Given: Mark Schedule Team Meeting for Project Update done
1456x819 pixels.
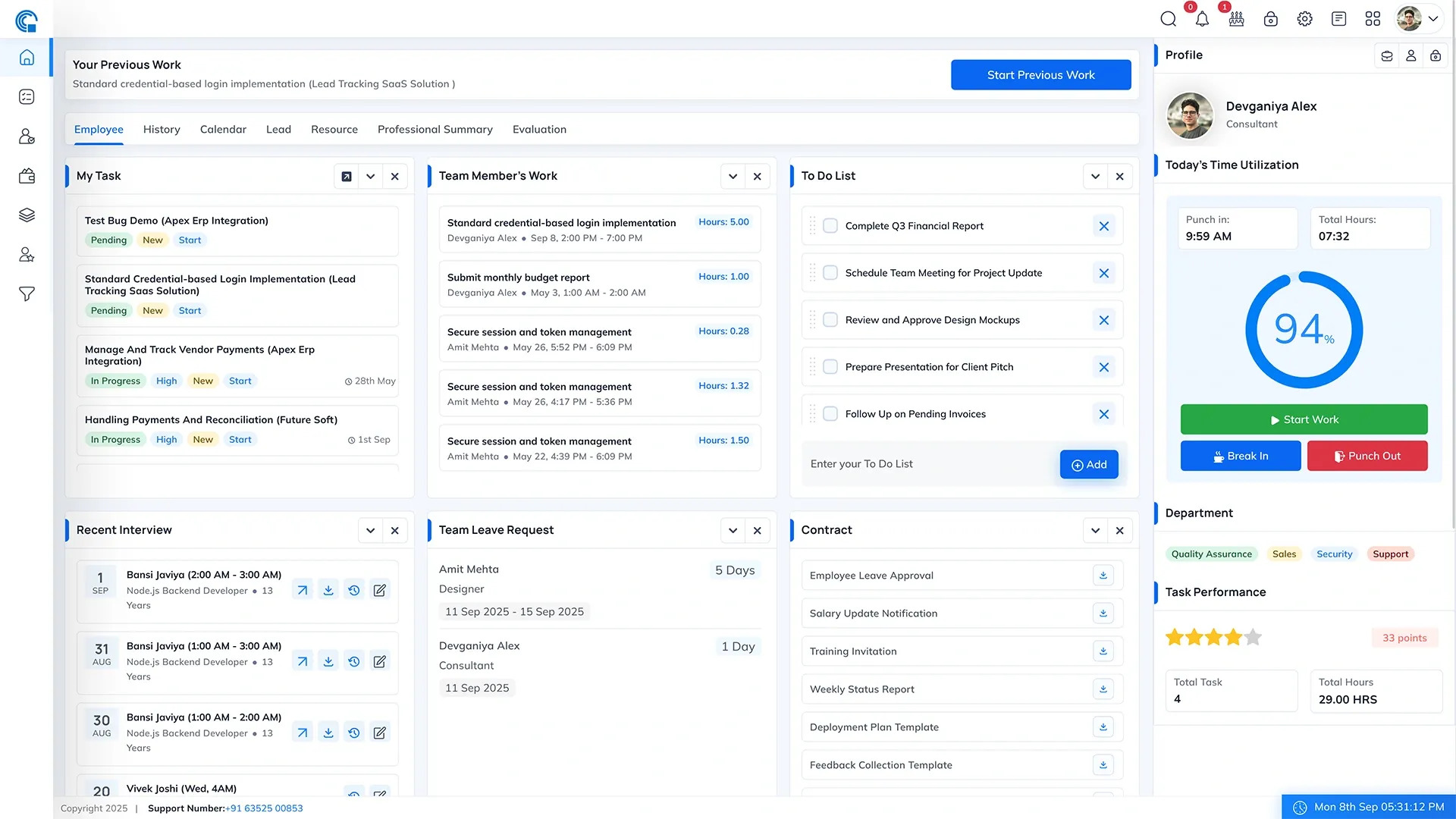Looking at the screenshot, I should (x=830, y=273).
